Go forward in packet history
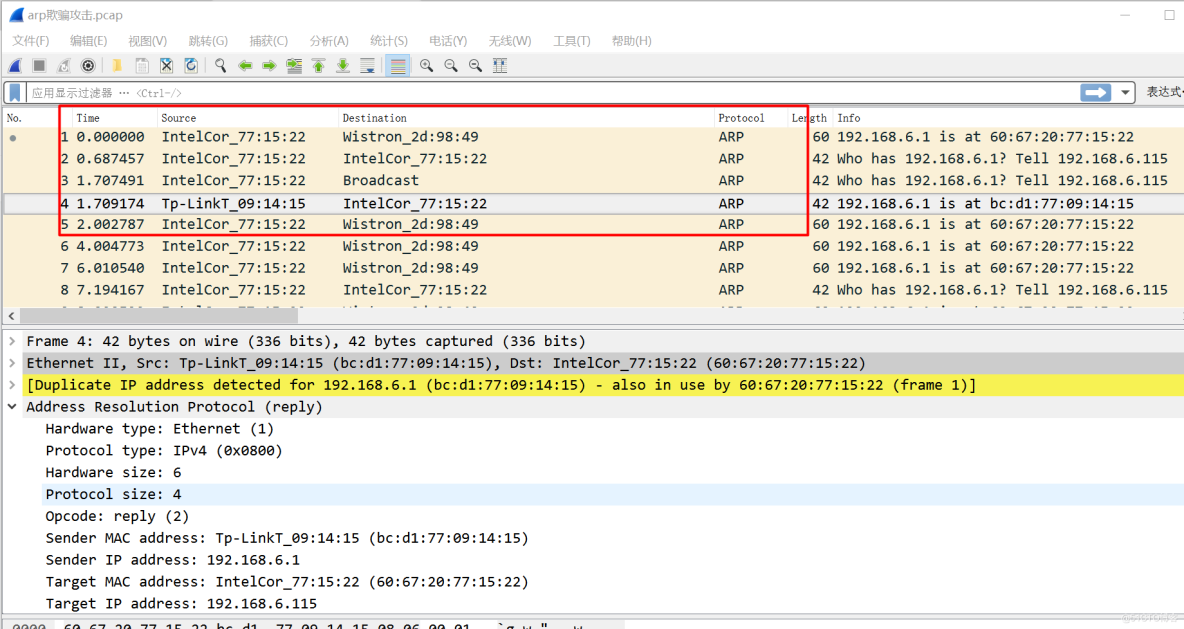This screenshot has height=629, width=1184. click(269, 66)
